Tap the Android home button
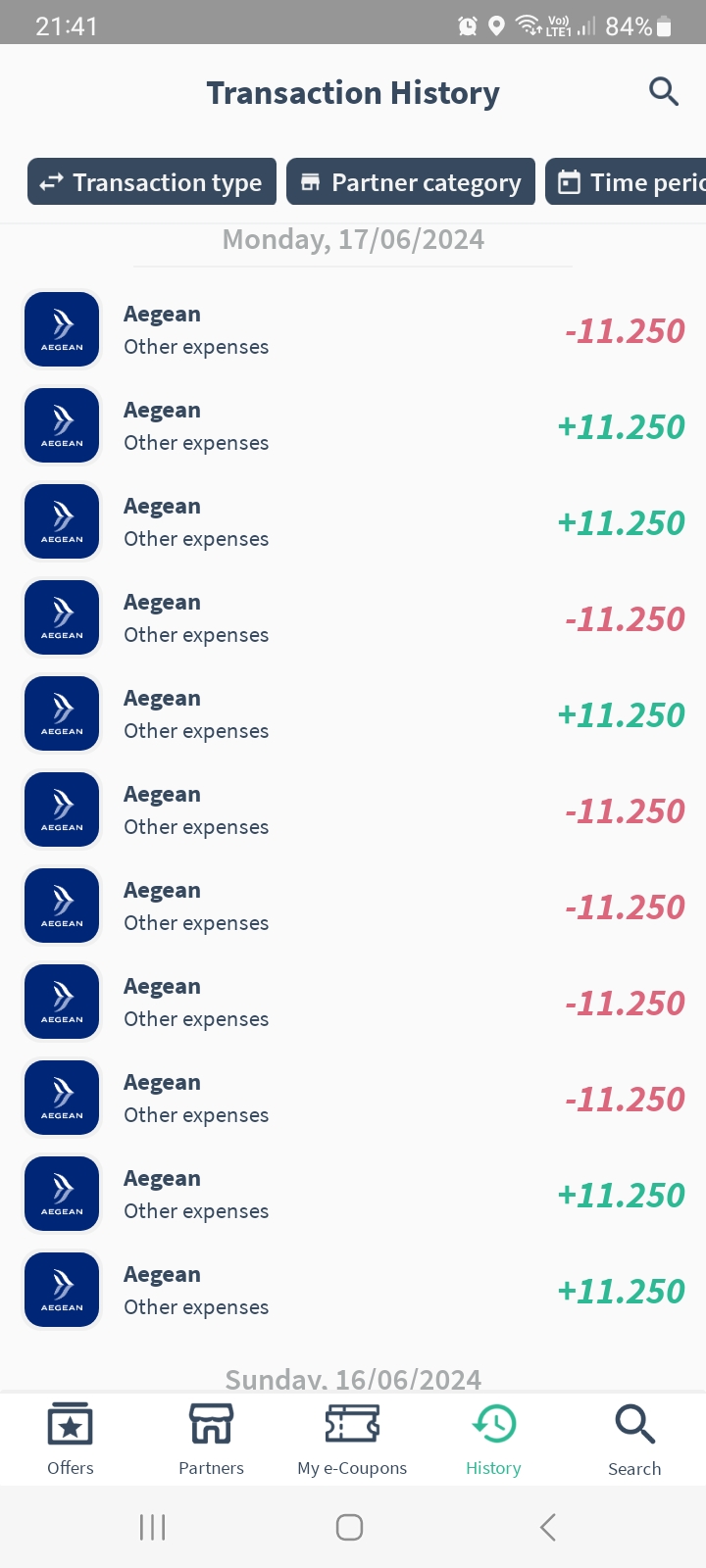 [350, 1527]
